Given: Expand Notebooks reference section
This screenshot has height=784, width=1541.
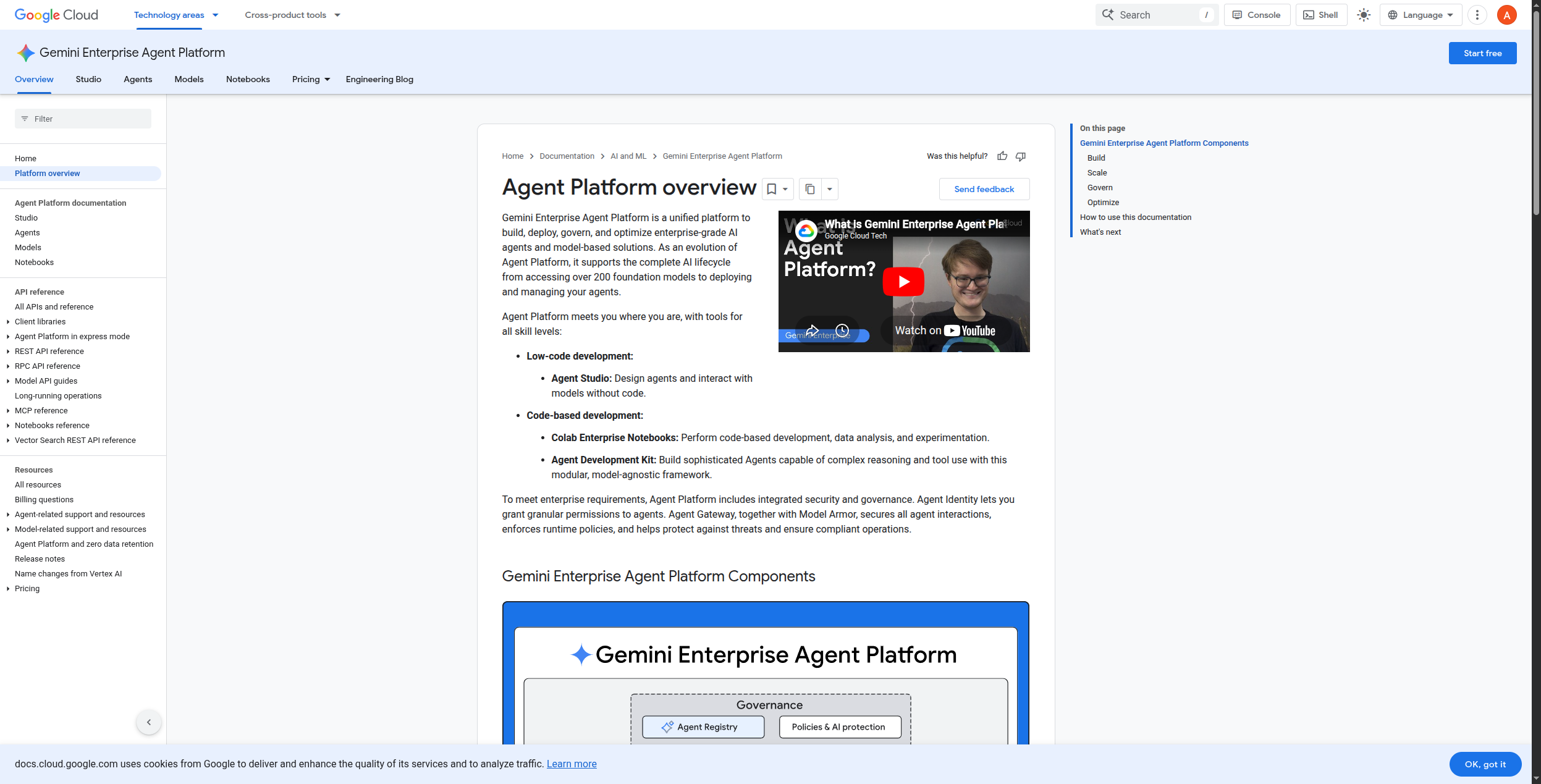Looking at the screenshot, I should [x=8, y=426].
